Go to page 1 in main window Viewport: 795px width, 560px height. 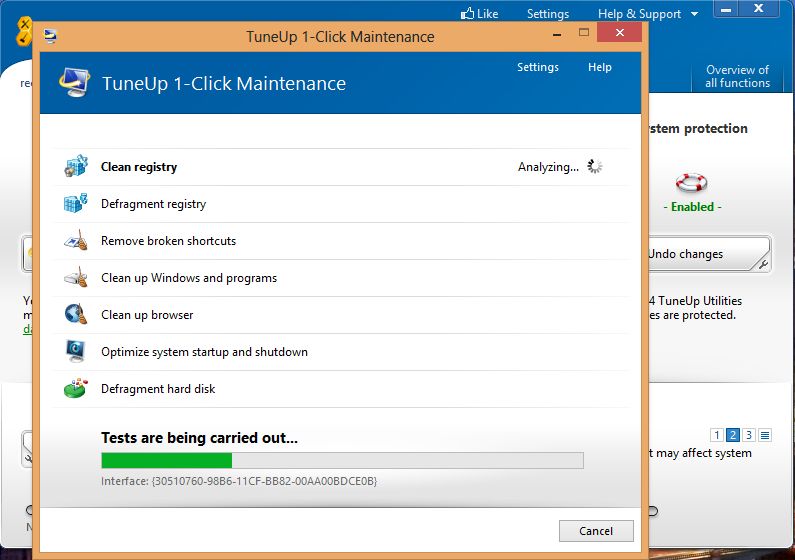tap(716, 435)
